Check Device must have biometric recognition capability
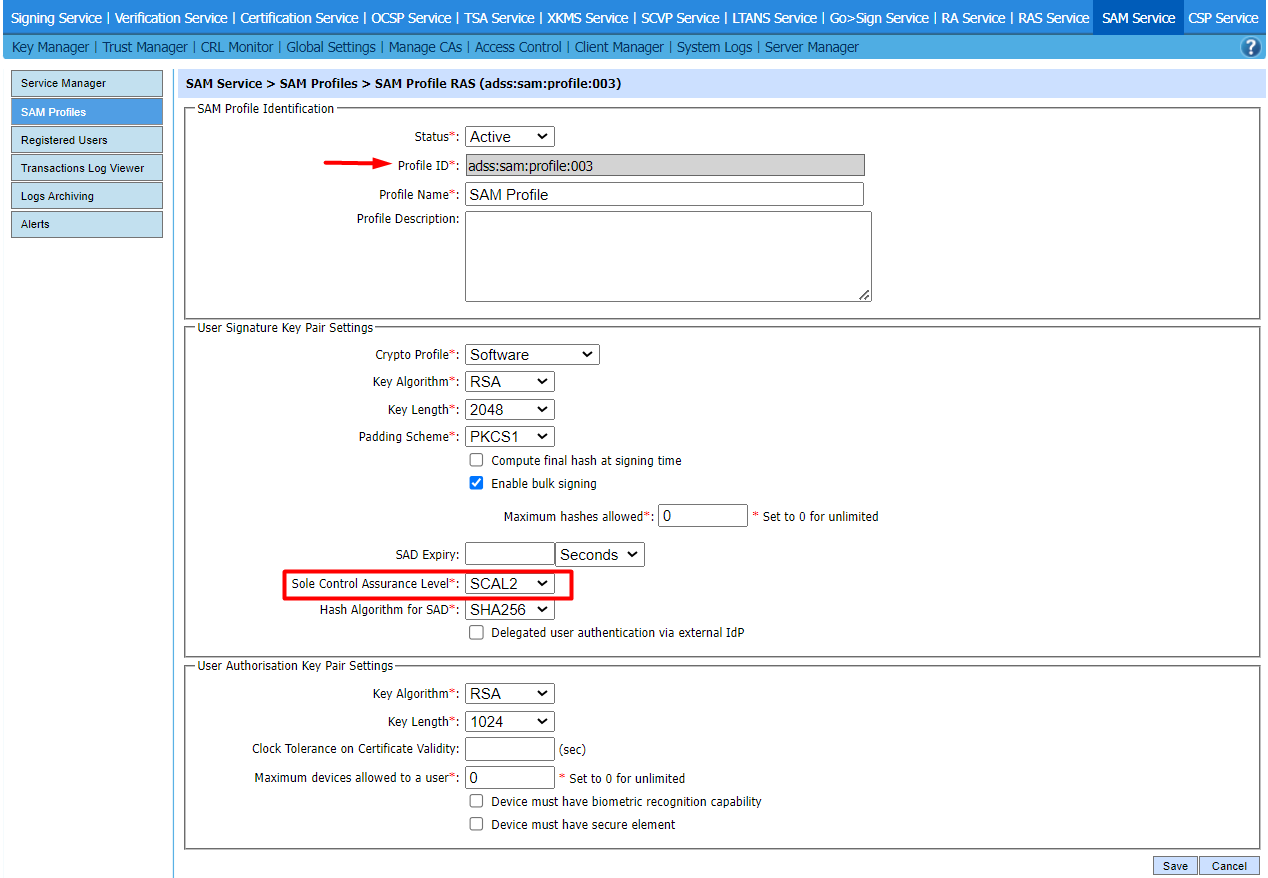The height and width of the screenshot is (878, 1268). click(x=477, y=802)
